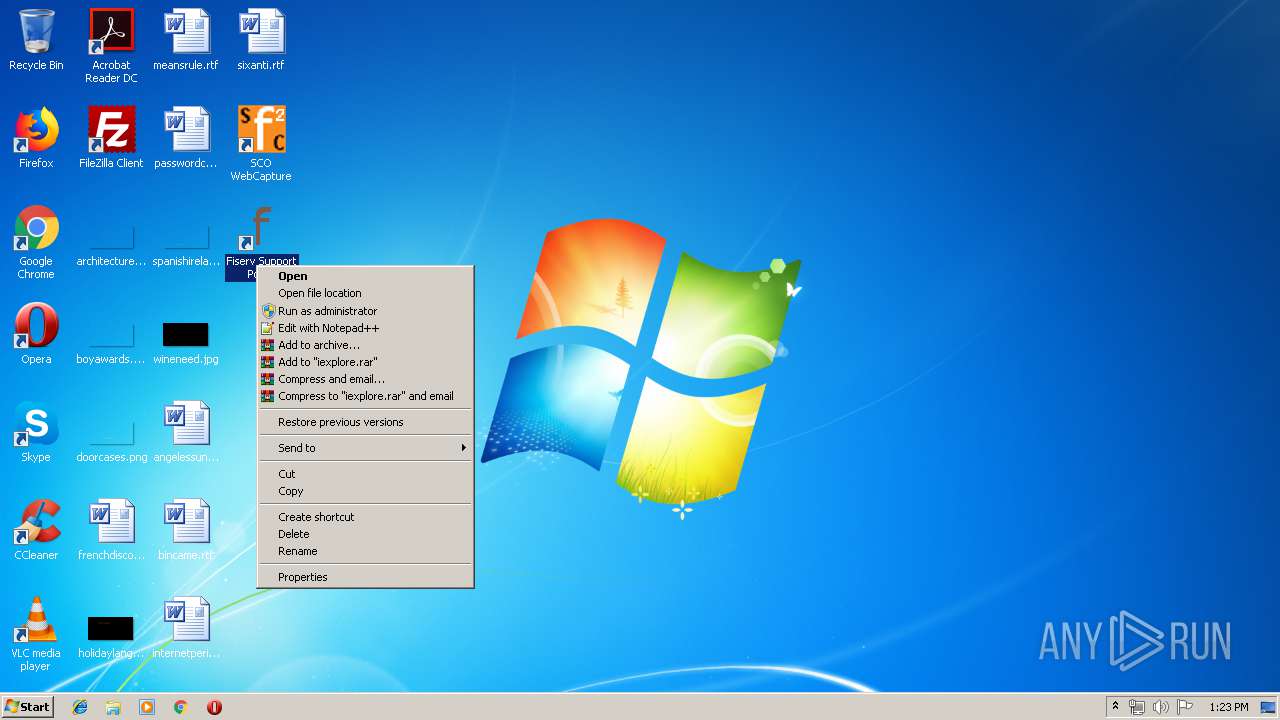1280x720 pixels.
Task: Choose Cut in the context menu
Action: (x=365, y=474)
